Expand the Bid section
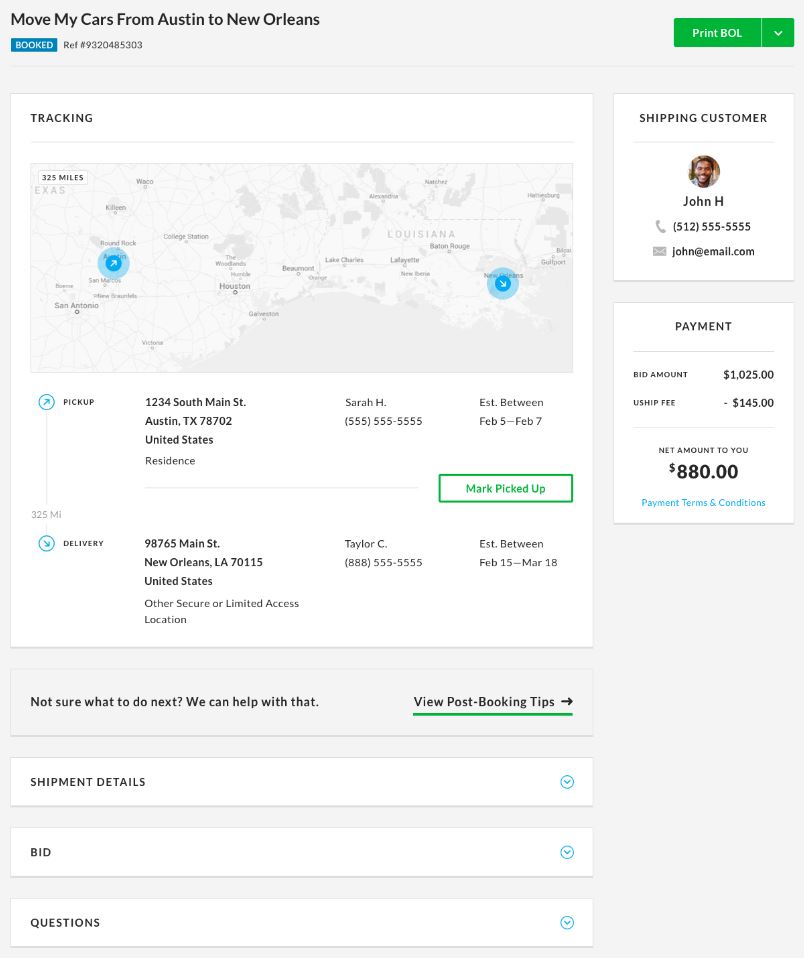This screenshot has width=804, height=958. click(567, 853)
